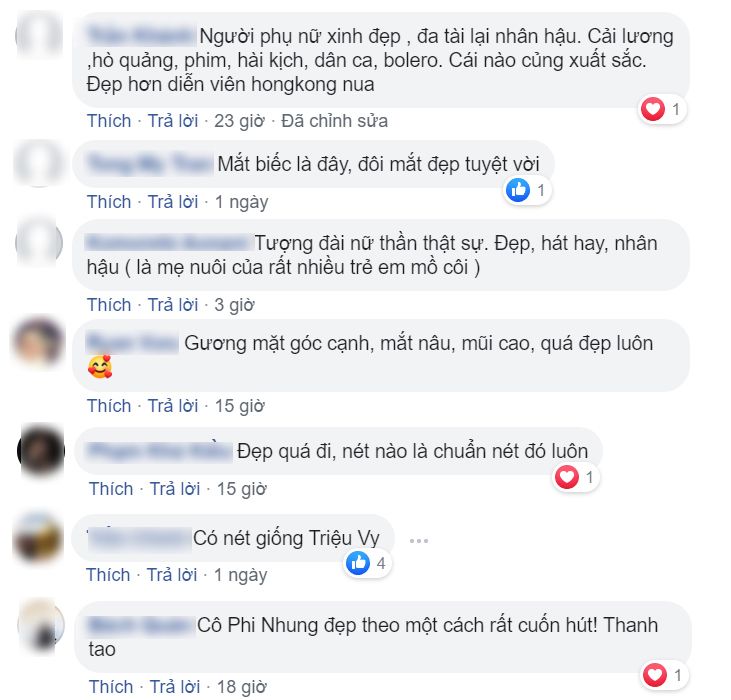Click thumbs-up reaction on 'Triệu Vy' comment
The image size is (731, 700).
point(358,563)
